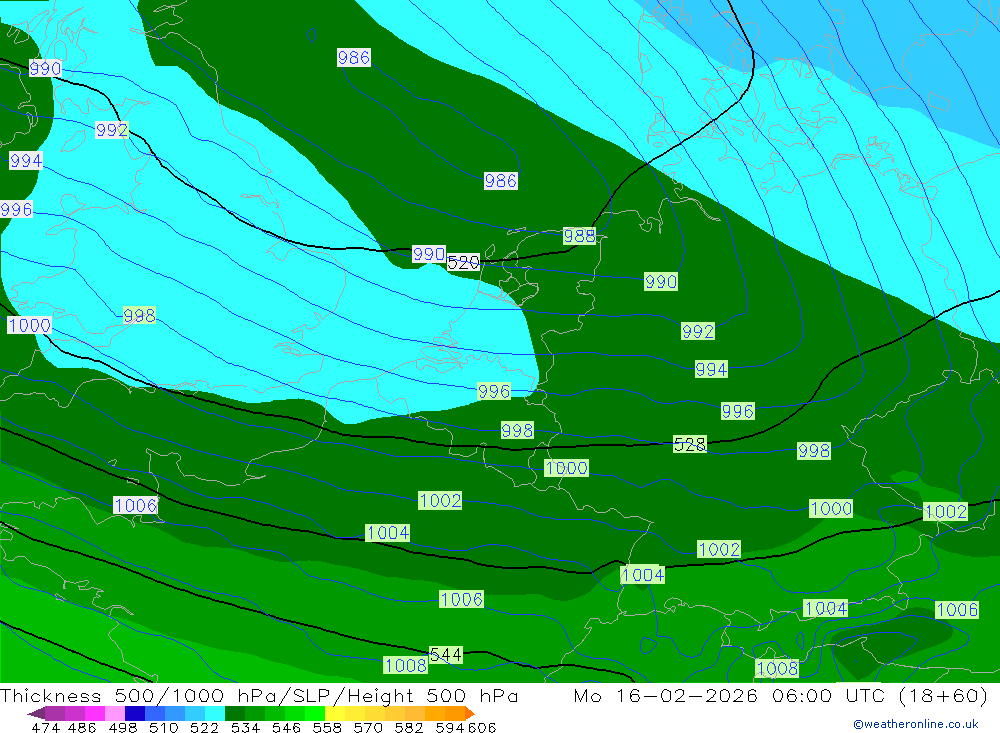Pick the cyan swatch above 522 in legend
1000x733 pixels.
pyautogui.click(x=215, y=713)
